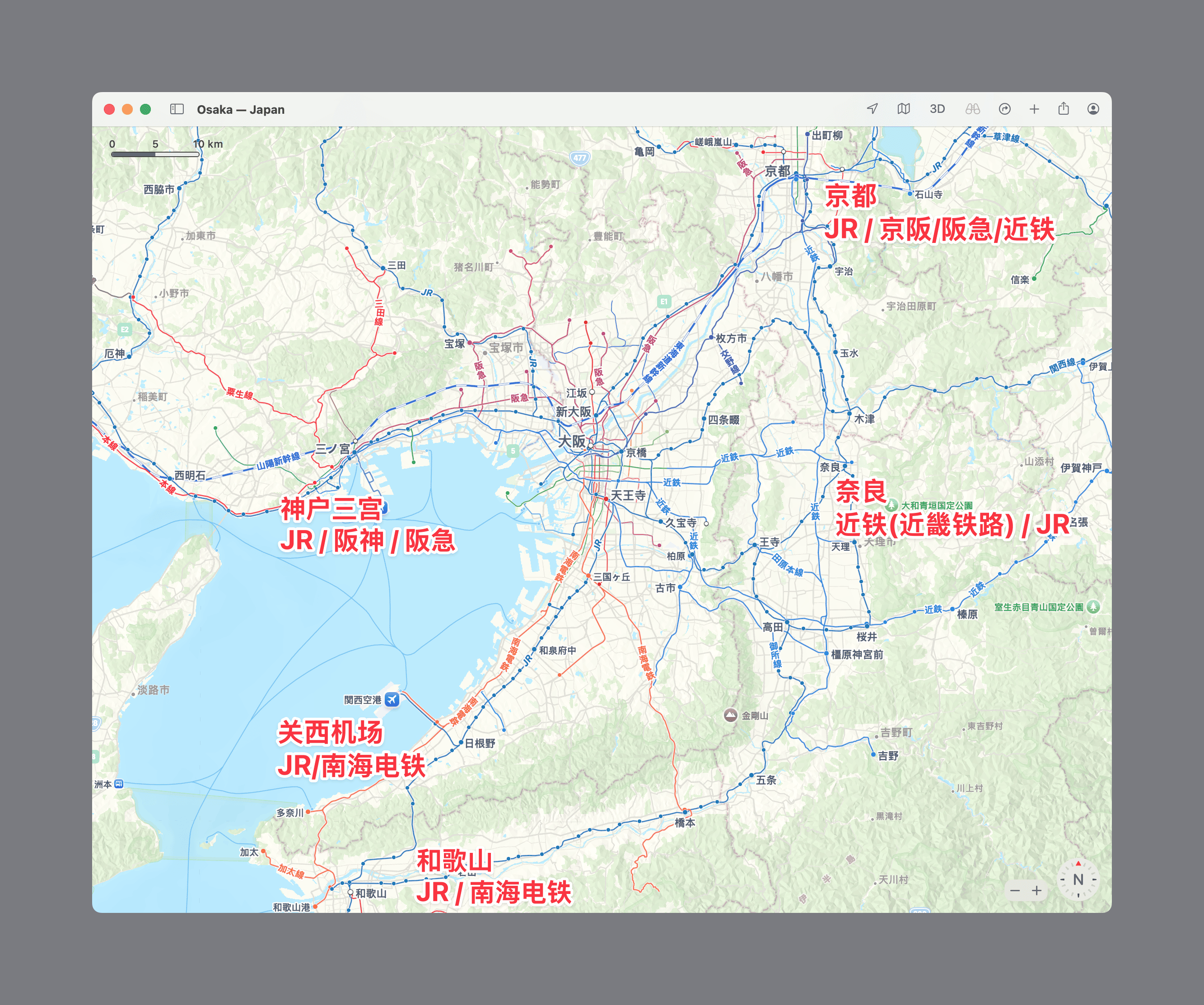Select the 三国ヶ丘 station label
Screen dimensions: 1204x1005
click(x=612, y=577)
